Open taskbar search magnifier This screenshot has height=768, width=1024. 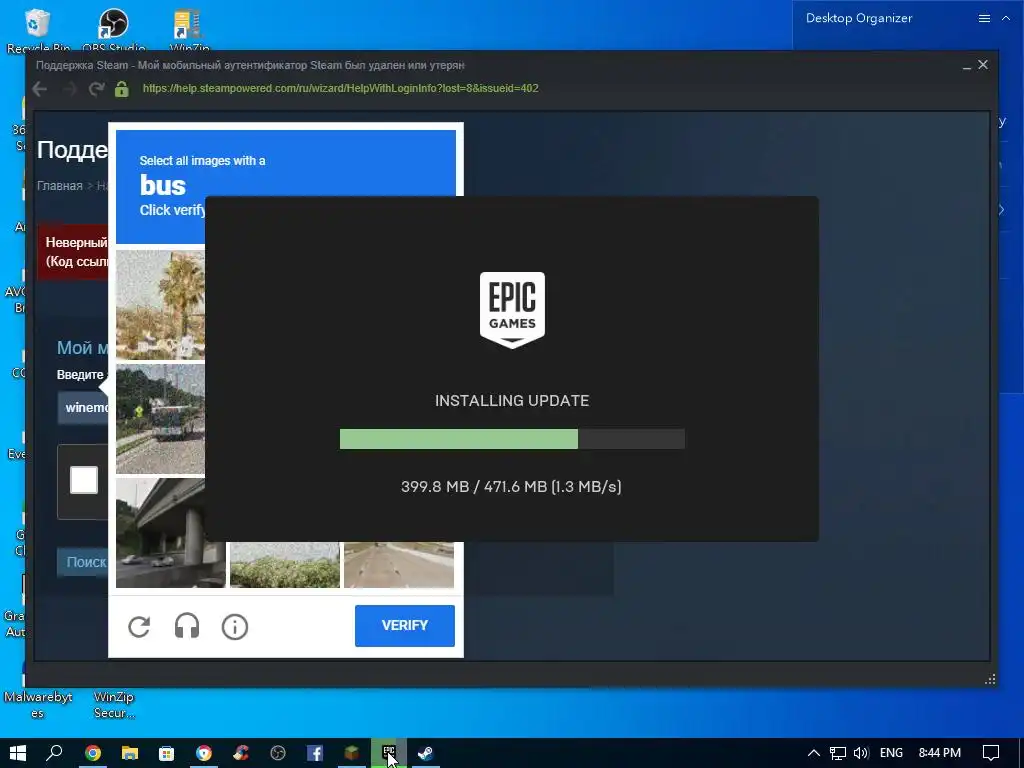tap(55, 753)
